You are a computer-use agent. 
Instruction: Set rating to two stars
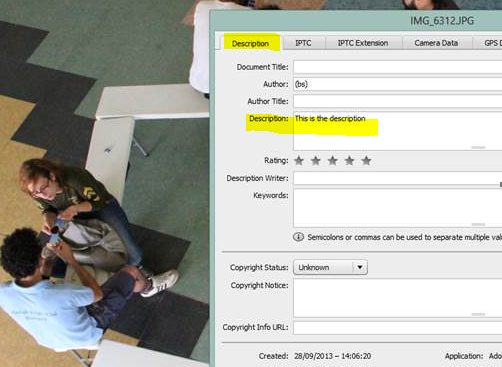[316, 161]
